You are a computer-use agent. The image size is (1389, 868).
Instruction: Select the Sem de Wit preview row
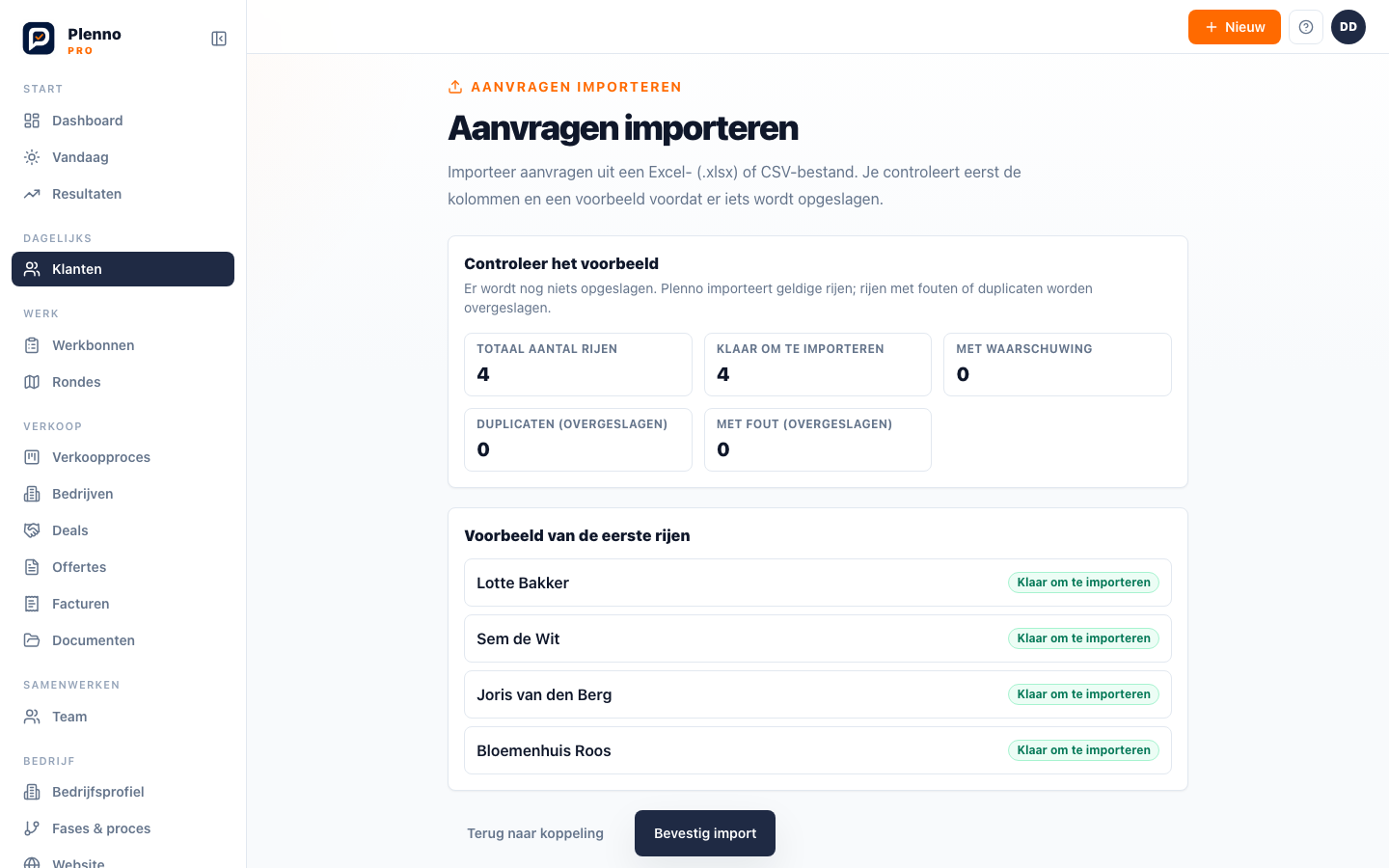(x=818, y=638)
